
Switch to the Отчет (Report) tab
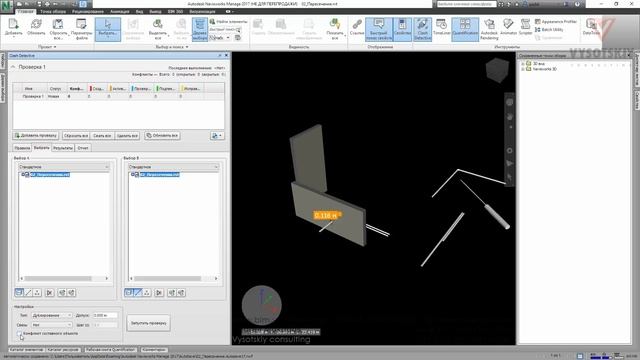tap(83, 148)
